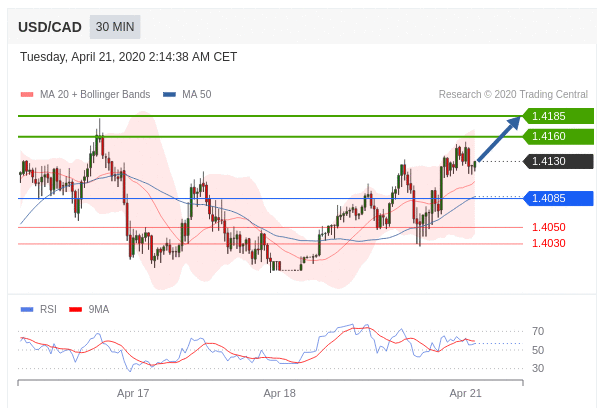This screenshot has width=600, height=413.
Task: Click the Apr 18 date axis label
Action: [280, 393]
